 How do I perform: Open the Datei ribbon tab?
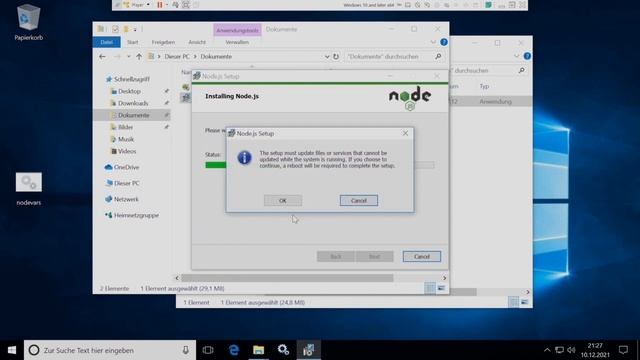[x=107, y=42]
